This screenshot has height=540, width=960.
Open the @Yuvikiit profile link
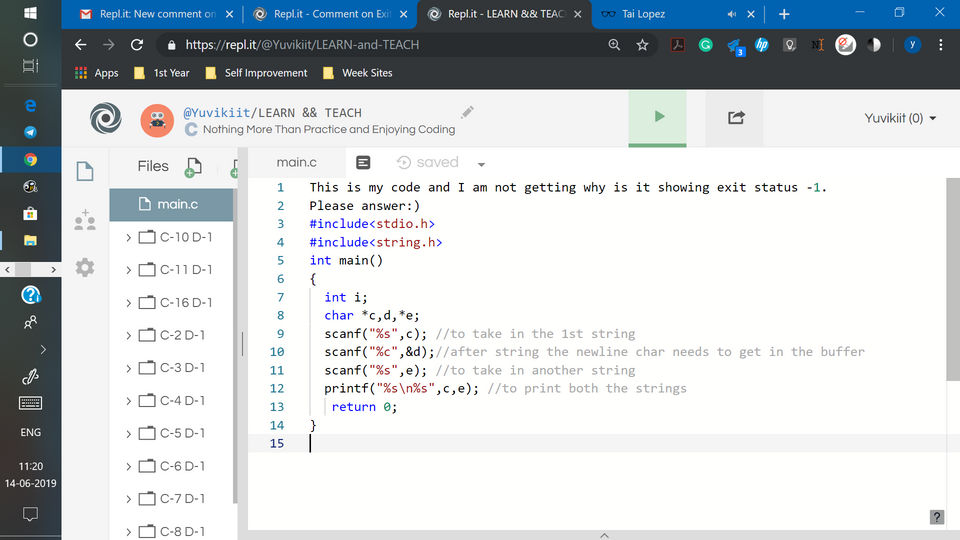coord(215,113)
